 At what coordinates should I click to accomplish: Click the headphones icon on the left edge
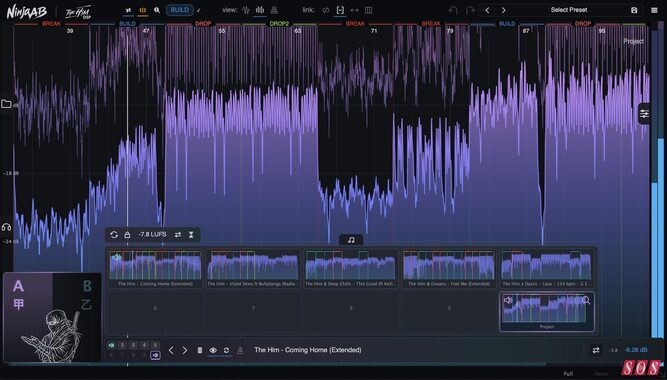coord(6,228)
